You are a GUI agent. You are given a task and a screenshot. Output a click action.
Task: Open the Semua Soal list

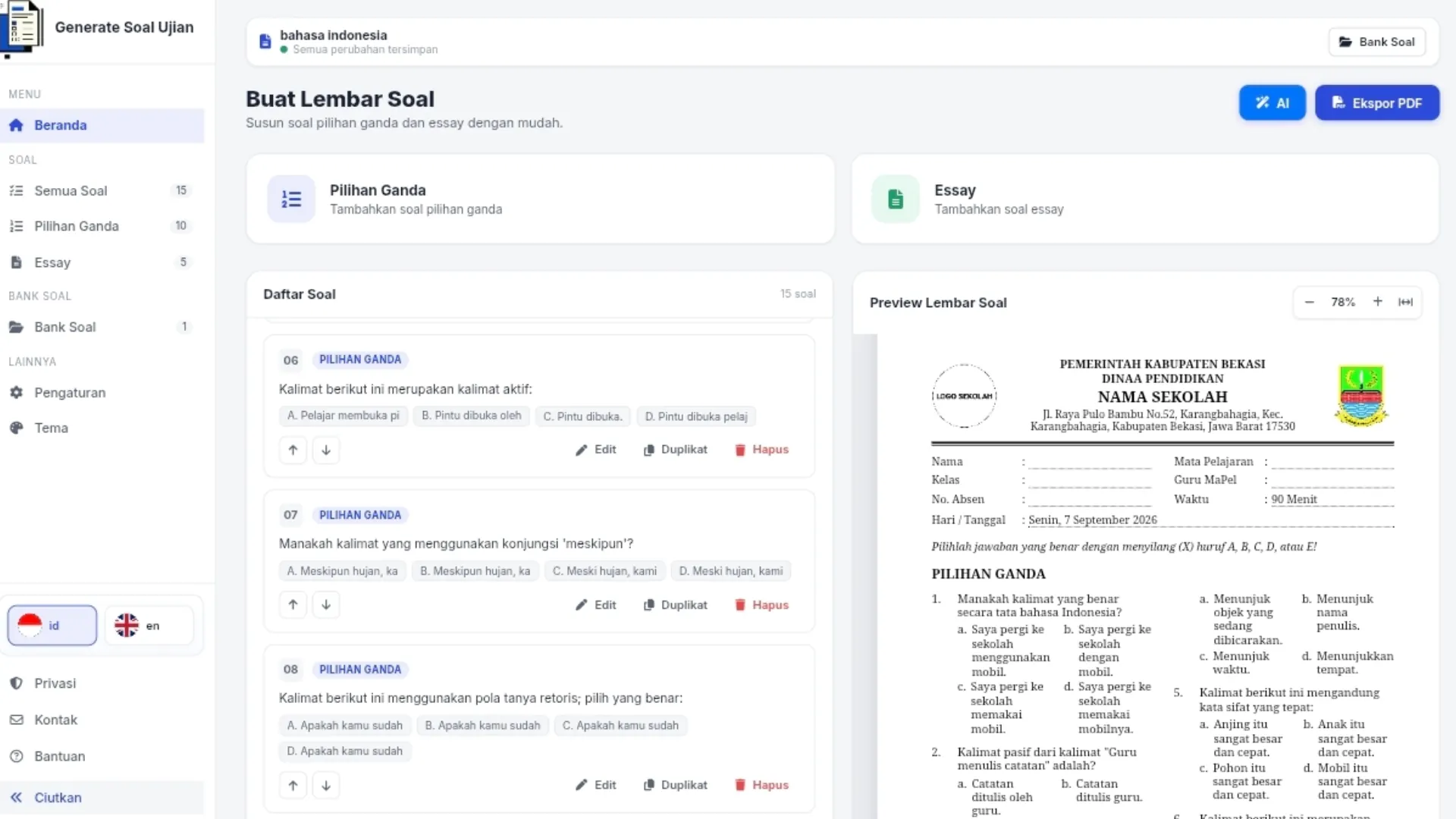pyautogui.click(x=102, y=190)
